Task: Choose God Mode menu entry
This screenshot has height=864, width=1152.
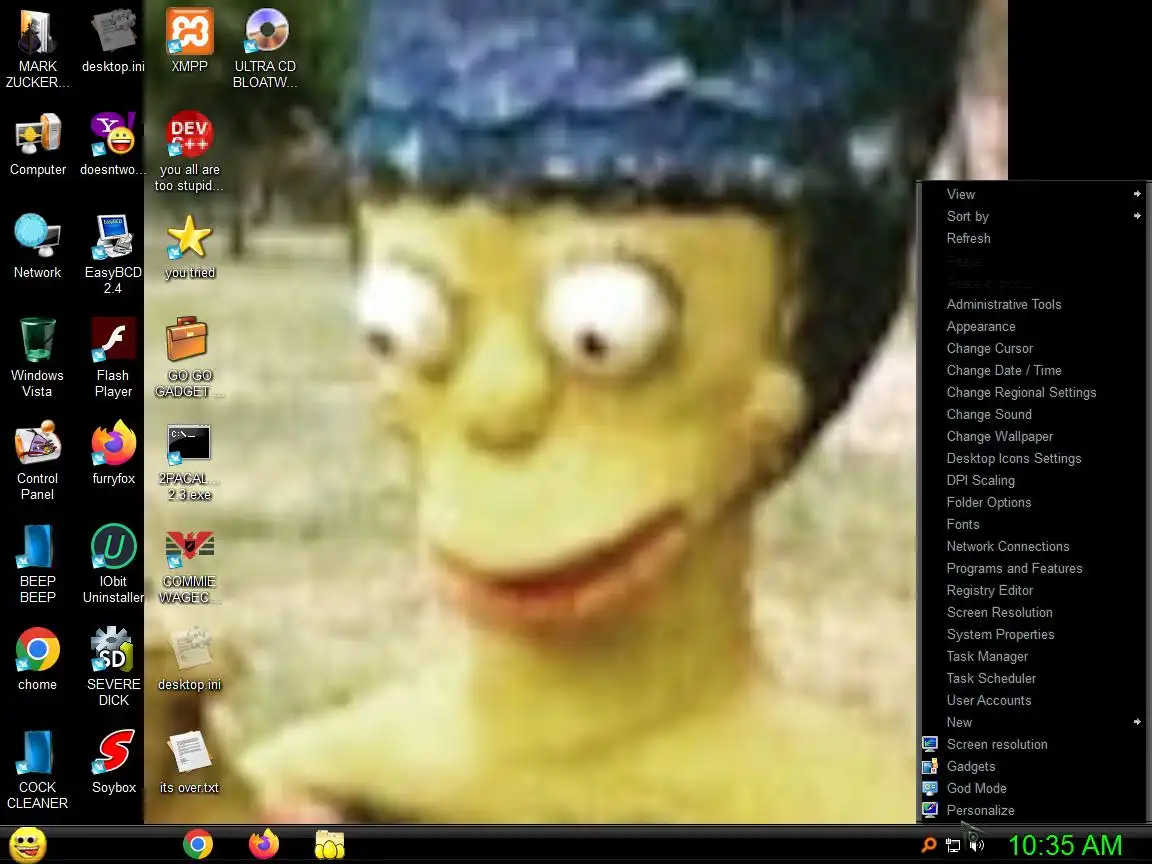Action: (x=1034, y=788)
